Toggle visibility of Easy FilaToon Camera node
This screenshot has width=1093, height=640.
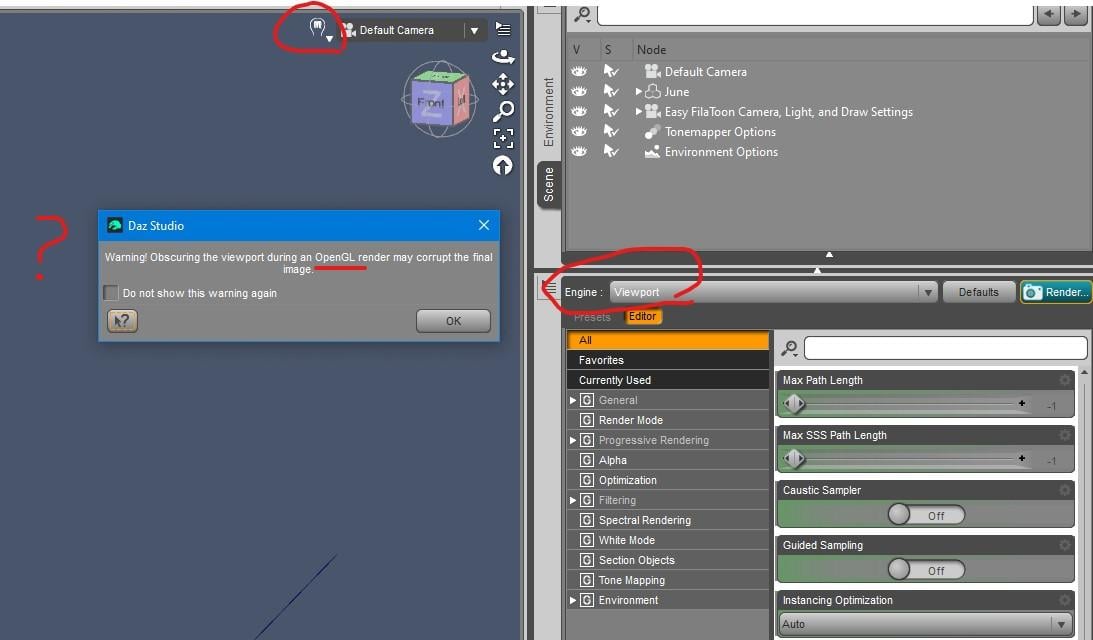579,112
